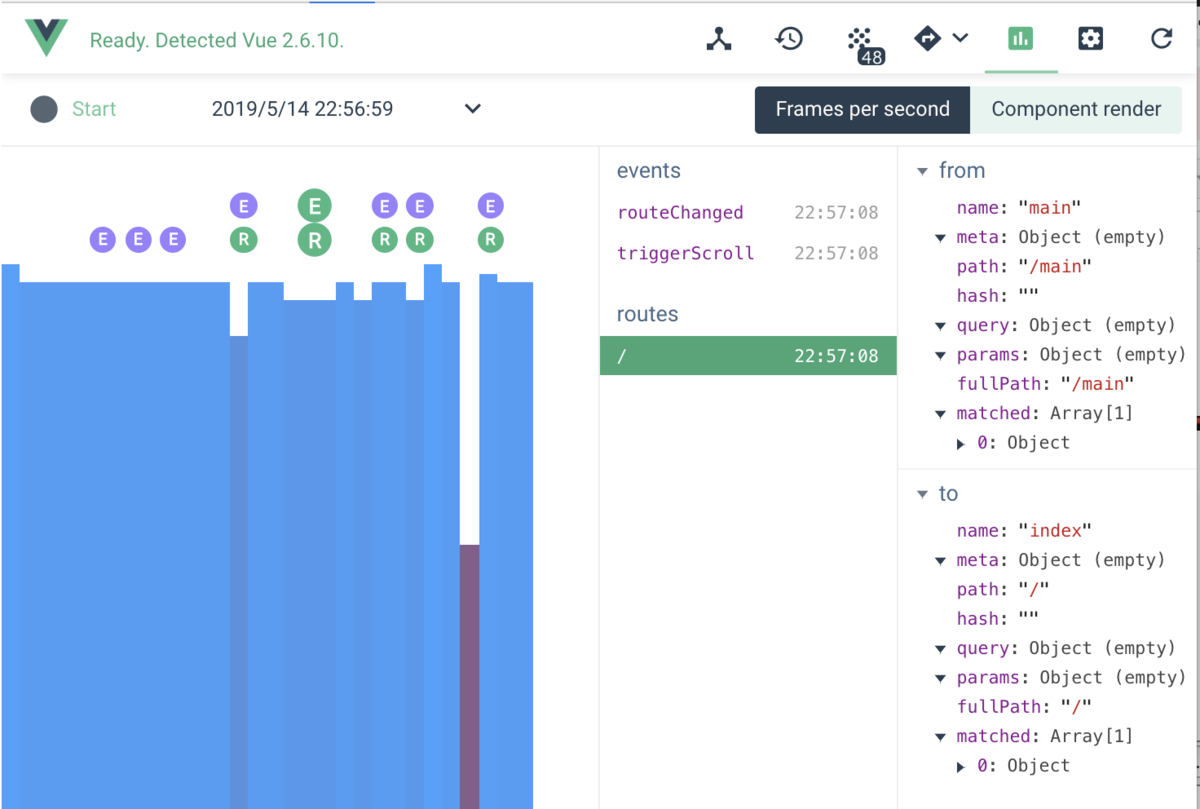Viewport: 1200px width, 809px height.
Task: Click the "routes" section heading
Action: [x=647, y=314]
